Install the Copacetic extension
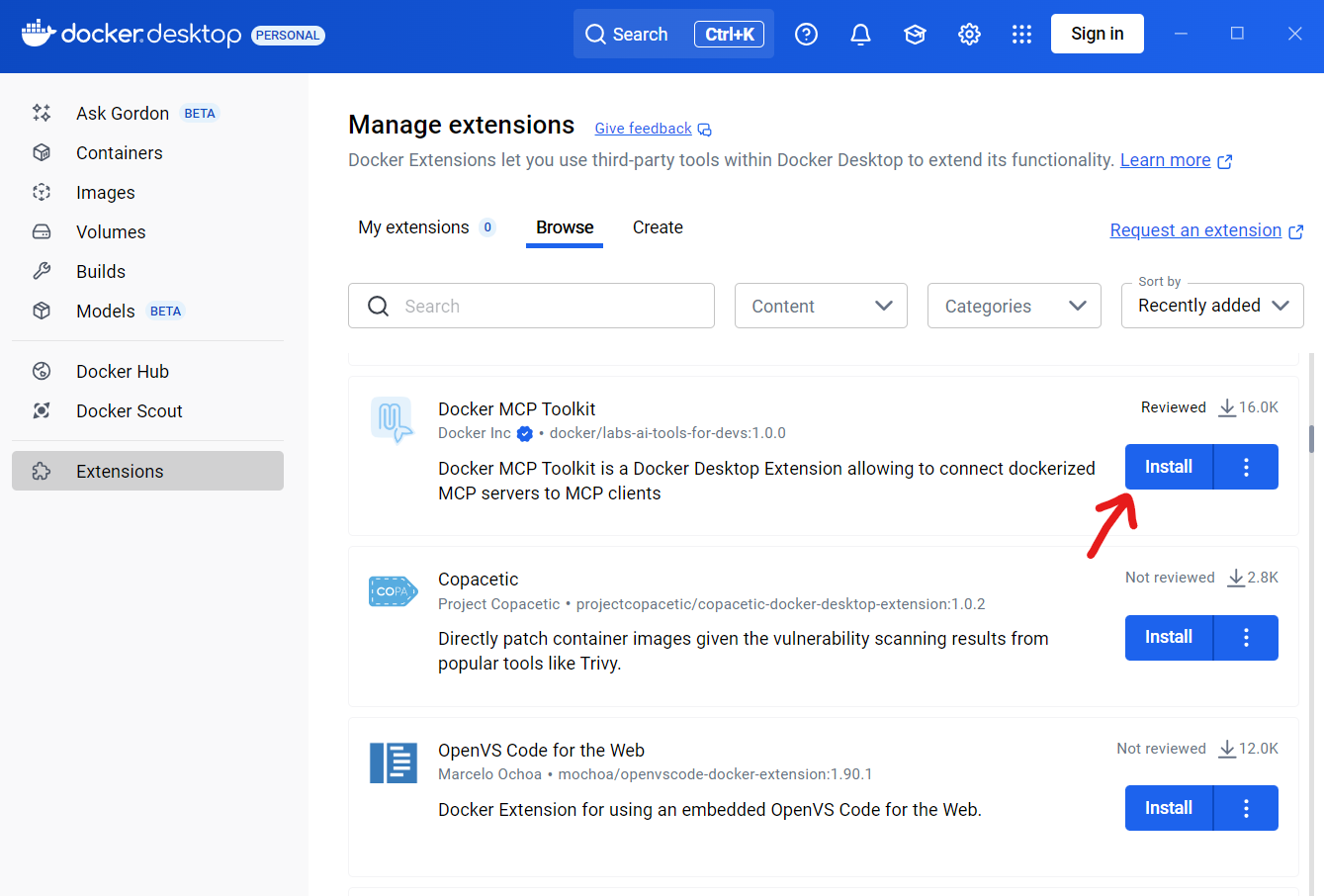The height and width of the screenshot is (896, 1324). click(1169, 638)
